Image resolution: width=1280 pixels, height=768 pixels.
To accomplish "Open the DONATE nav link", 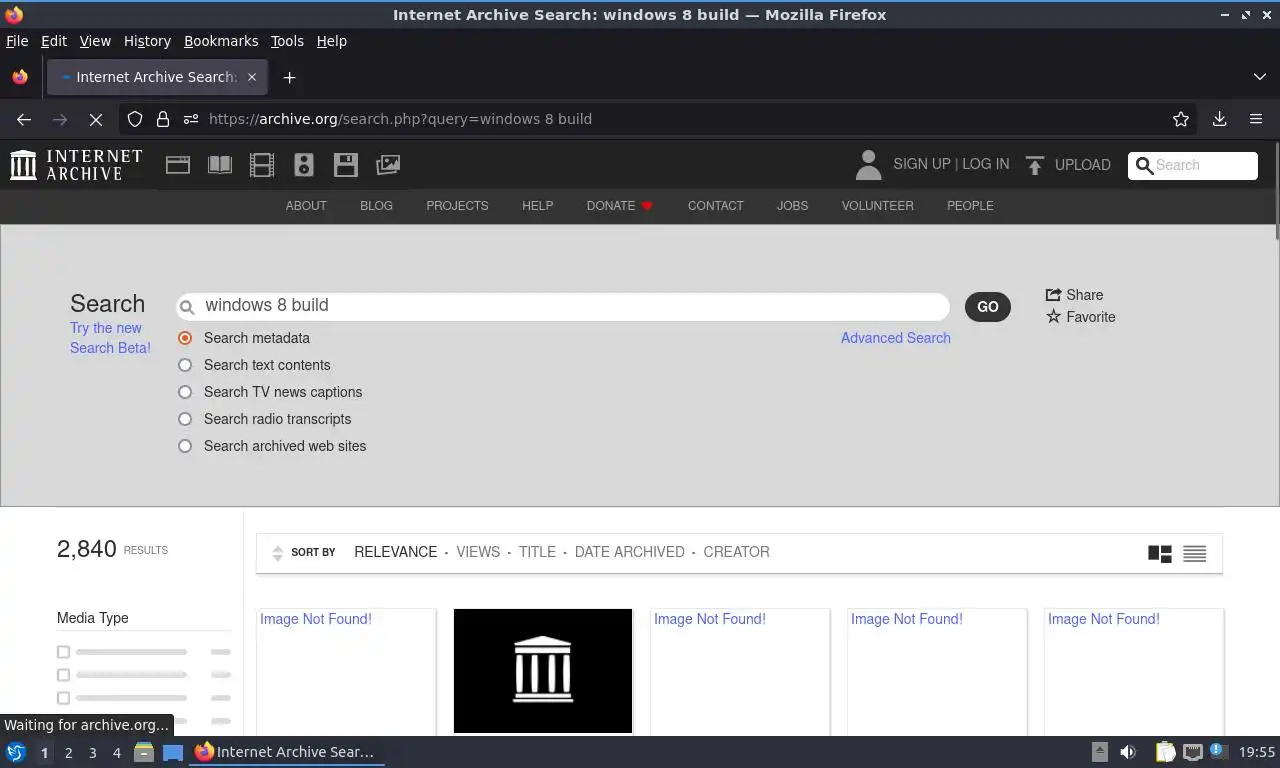I will (620, 206).
